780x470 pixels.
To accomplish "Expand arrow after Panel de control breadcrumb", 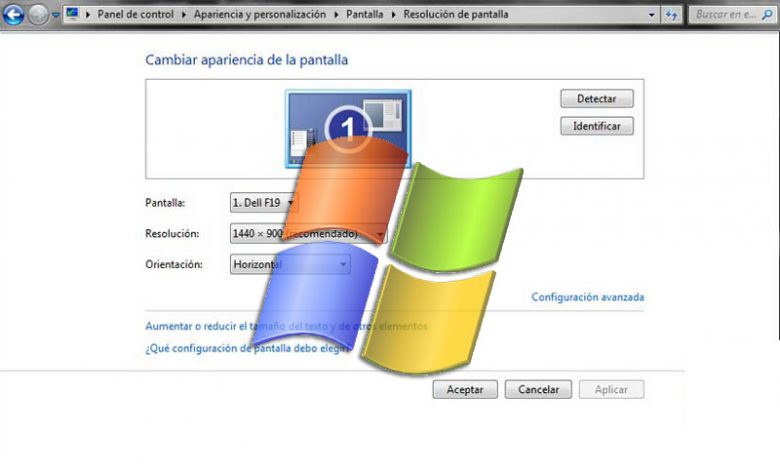I will click(x=184, y=14).
